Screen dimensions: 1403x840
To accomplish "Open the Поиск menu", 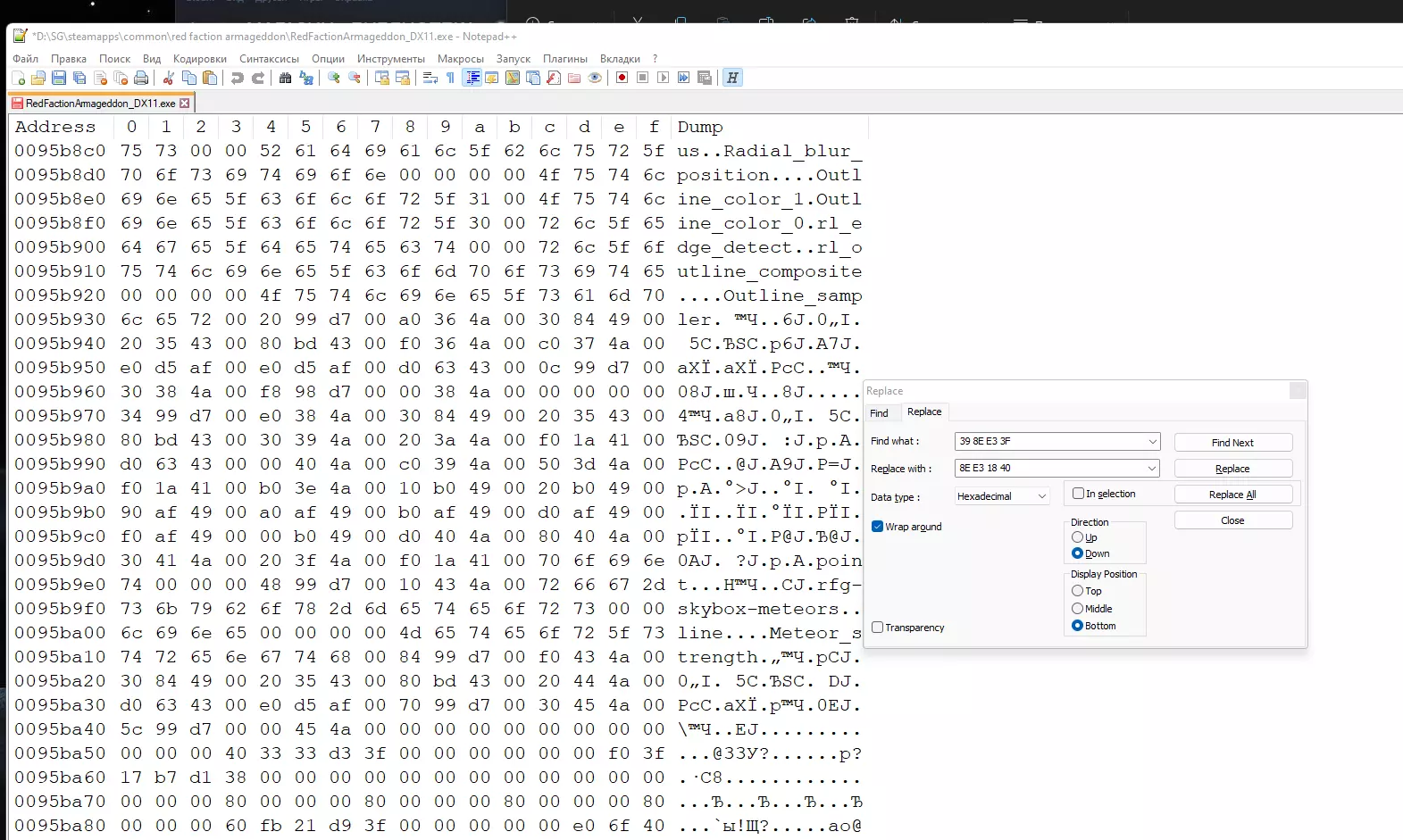I will 114,59.
